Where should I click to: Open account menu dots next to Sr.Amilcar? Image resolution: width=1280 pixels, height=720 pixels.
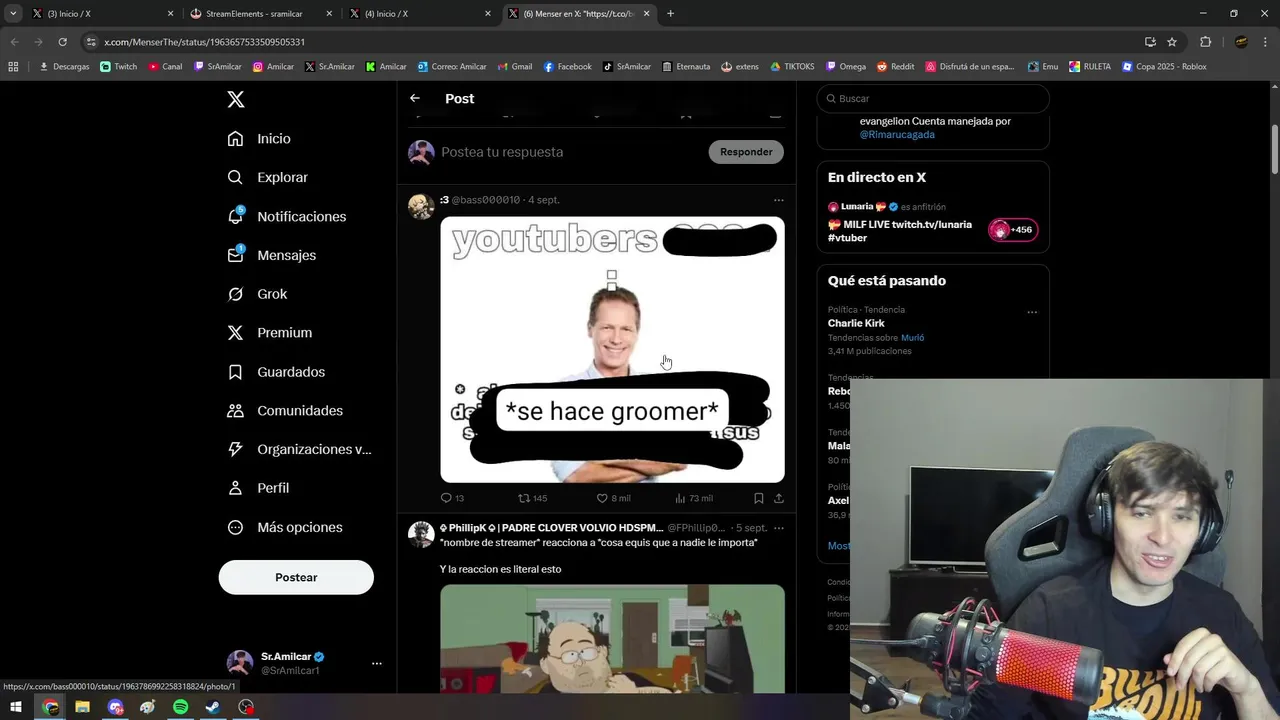tap(376, 663)
